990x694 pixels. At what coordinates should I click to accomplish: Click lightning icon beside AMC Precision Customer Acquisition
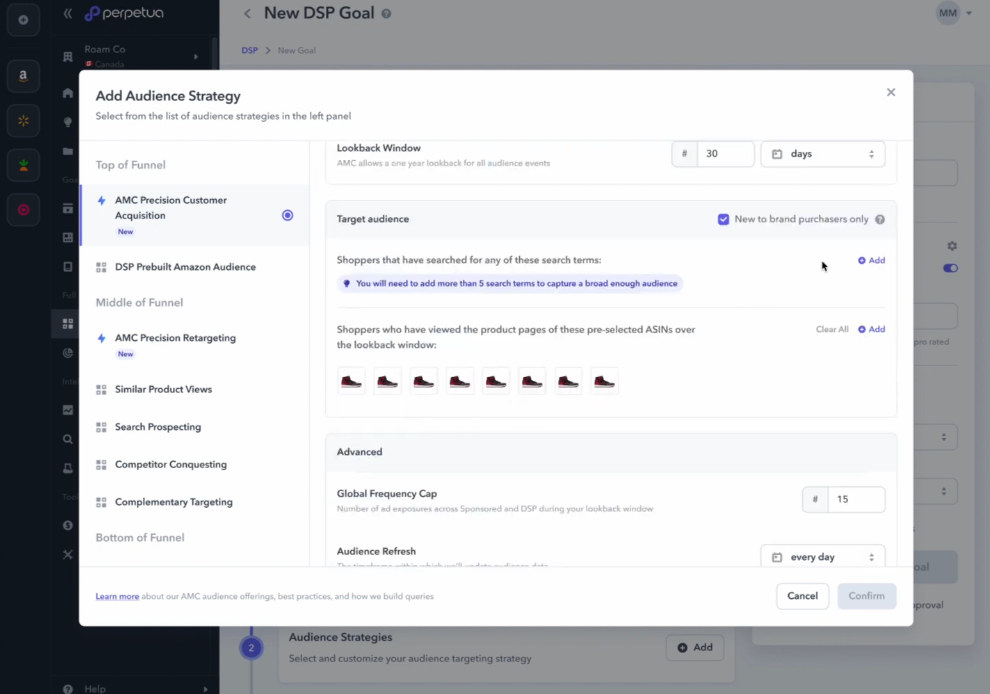[101, 201]
